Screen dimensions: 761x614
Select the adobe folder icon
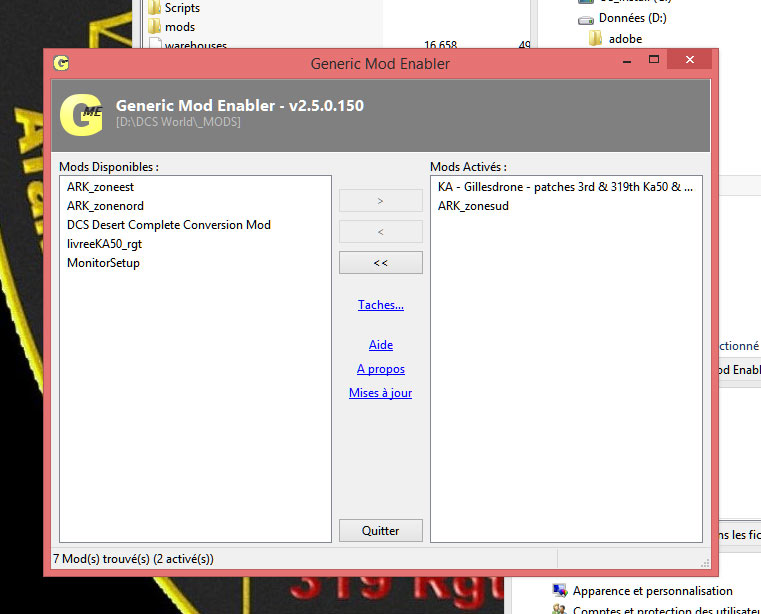coord(596,39)
